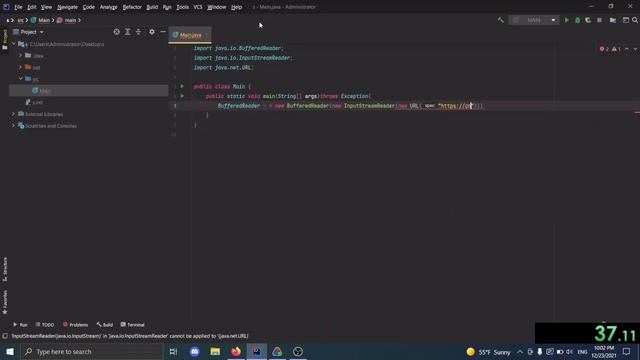Screen dimensions: 640x360
Task: Click the Windows Start button
Action: click(x=10, y=351)
